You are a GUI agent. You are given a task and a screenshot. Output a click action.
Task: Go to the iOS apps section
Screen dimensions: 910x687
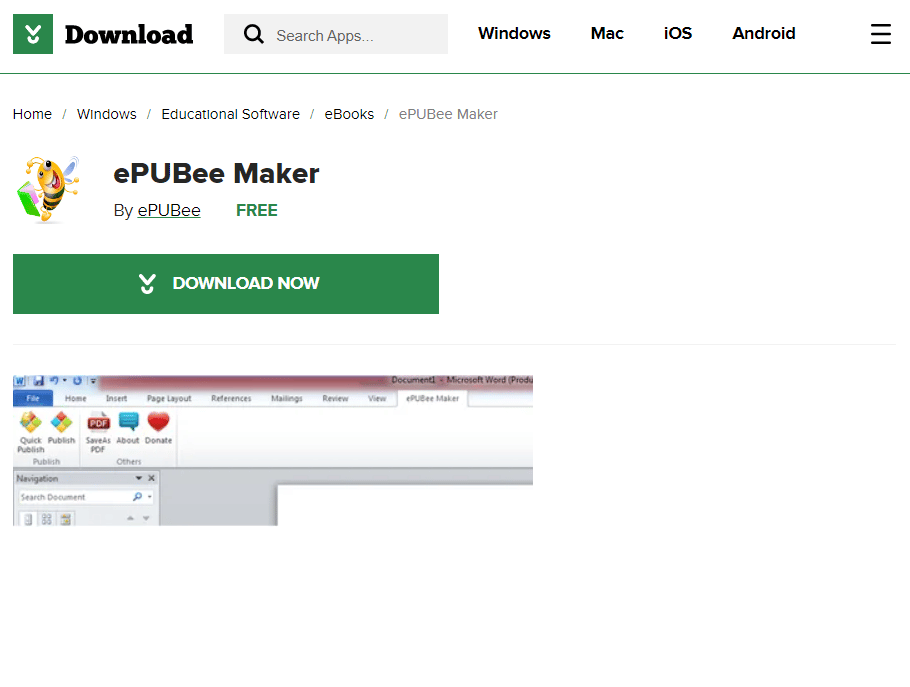pos(678,34)
